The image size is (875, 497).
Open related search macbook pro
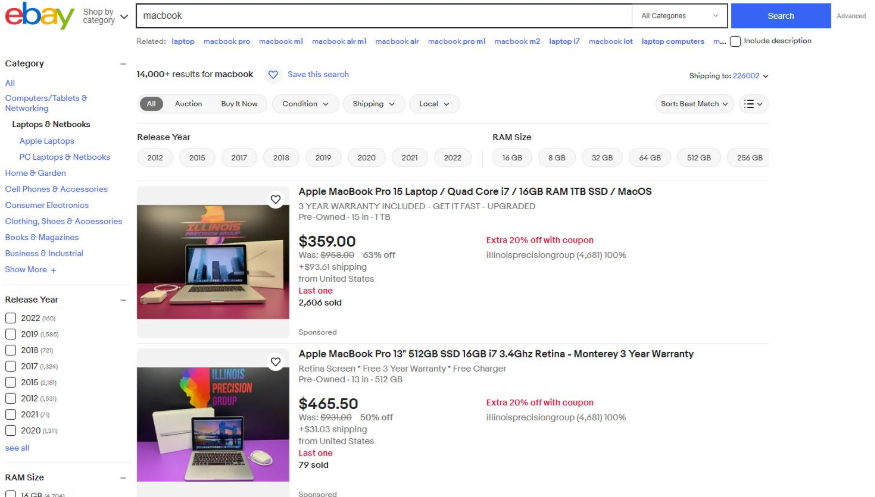pos(227,41)
